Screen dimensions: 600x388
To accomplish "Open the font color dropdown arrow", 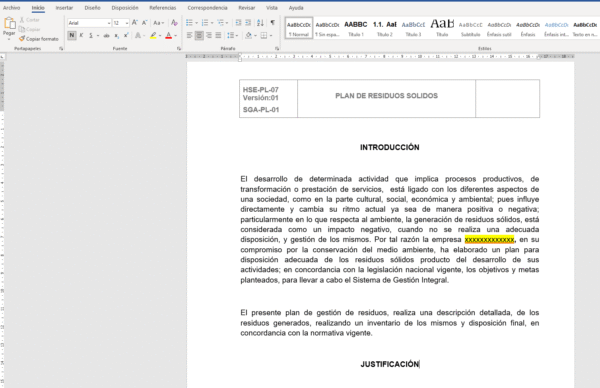I will click(176, 36).
